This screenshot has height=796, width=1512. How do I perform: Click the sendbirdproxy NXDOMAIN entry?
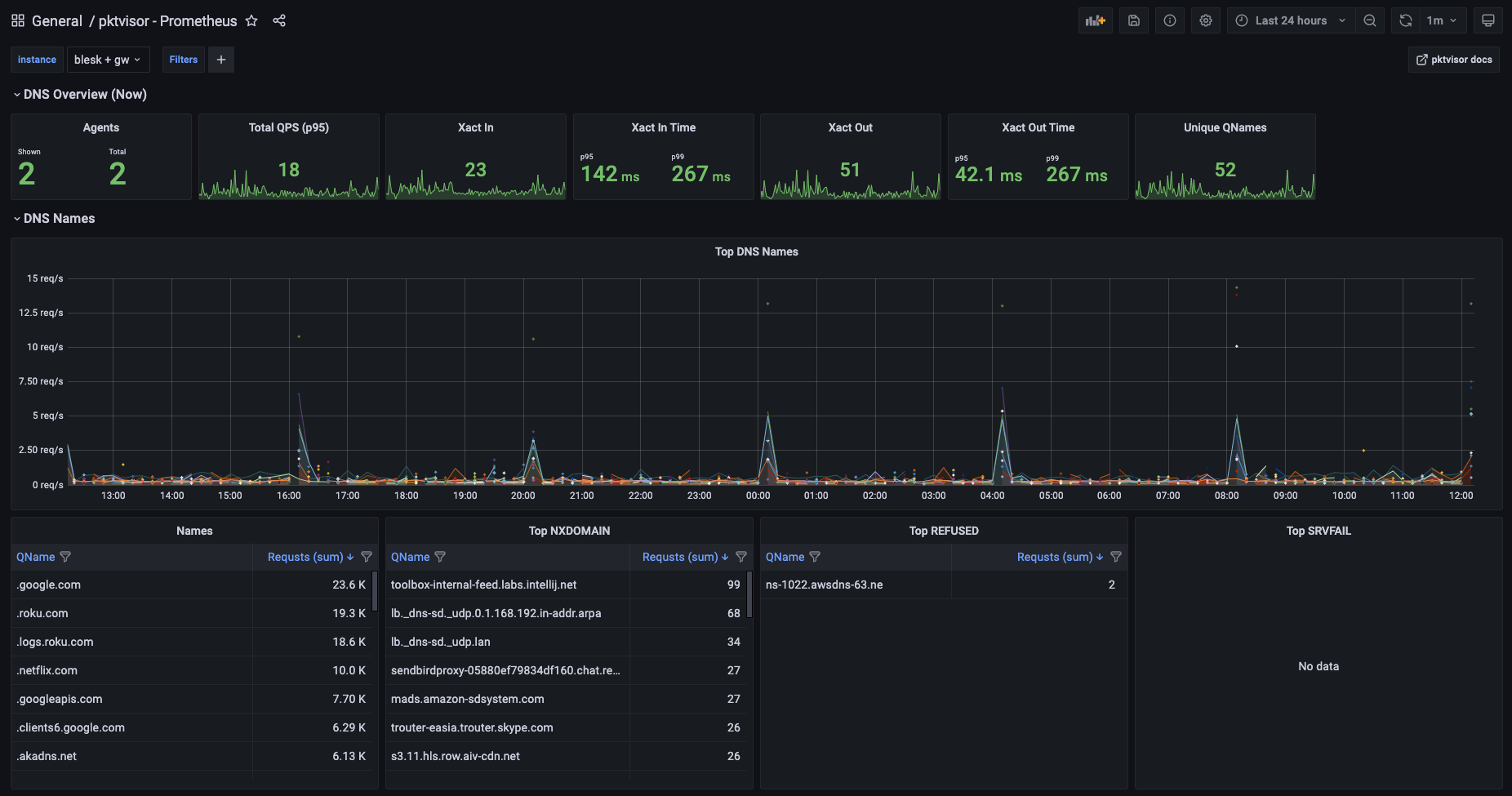[x=505, y=670]
